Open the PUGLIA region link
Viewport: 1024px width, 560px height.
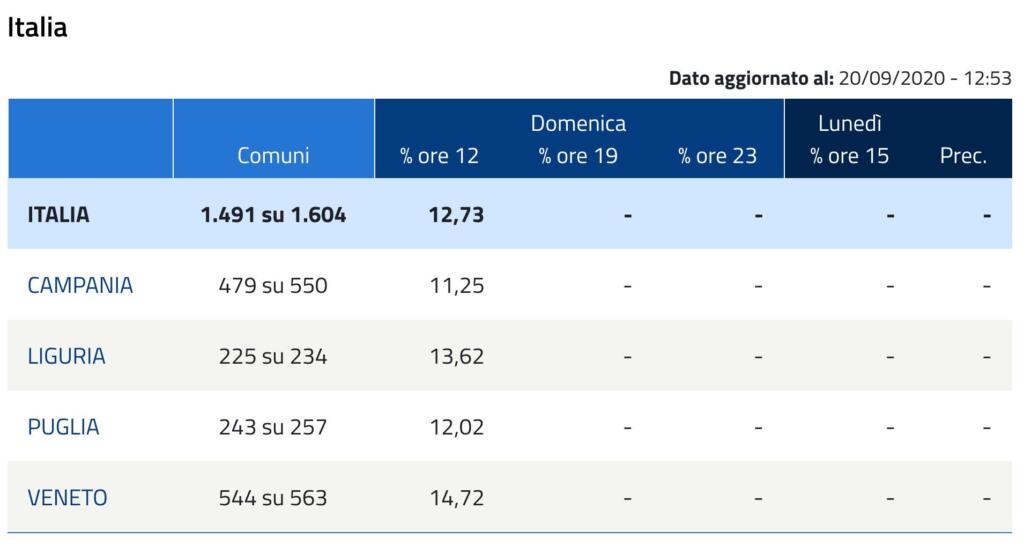[63, 427]
